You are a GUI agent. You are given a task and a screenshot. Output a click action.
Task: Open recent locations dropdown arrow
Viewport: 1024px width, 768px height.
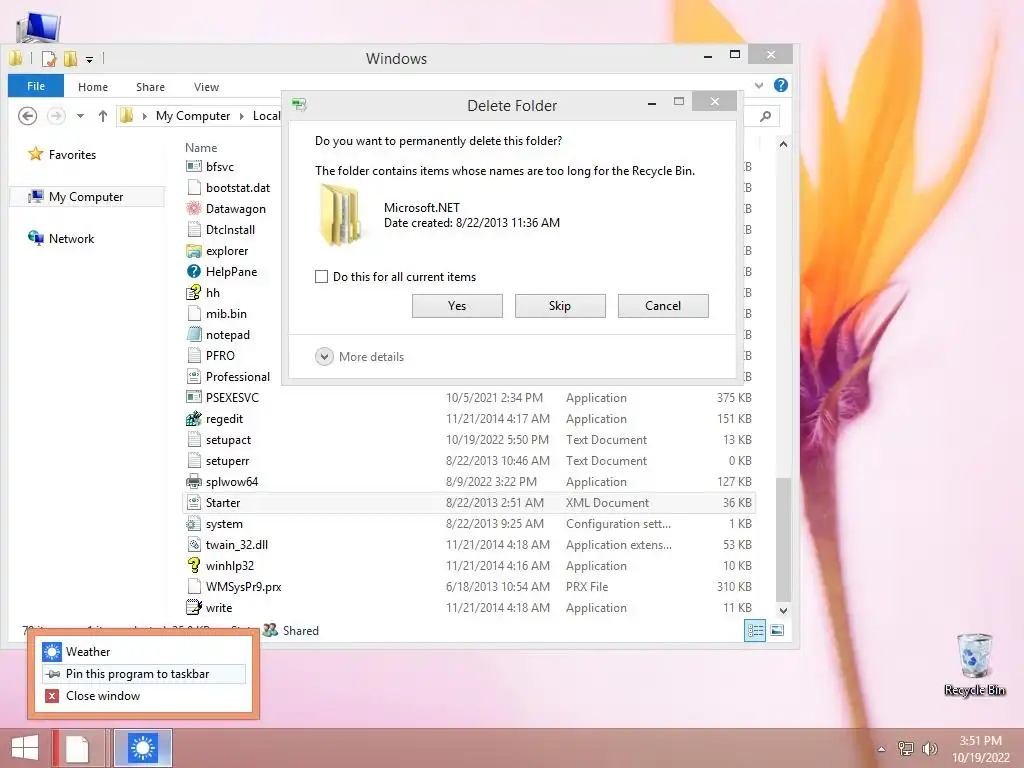(x=80, y=116)
